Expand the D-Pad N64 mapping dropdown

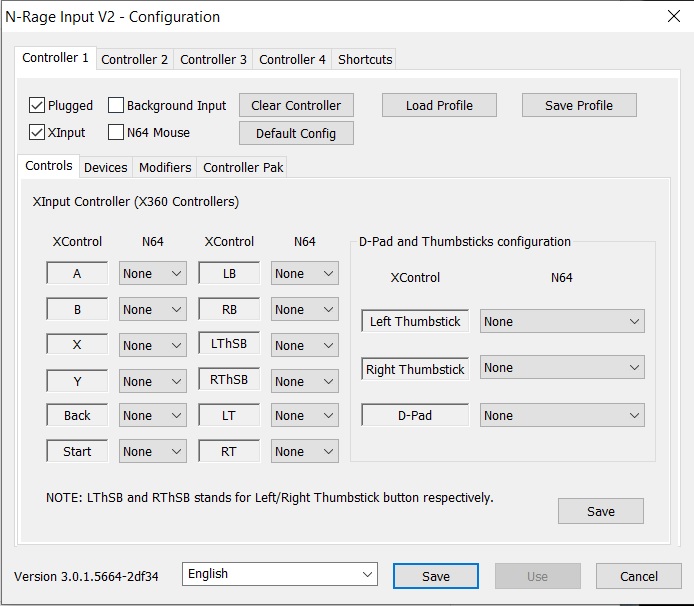click(x=562, y=415)
